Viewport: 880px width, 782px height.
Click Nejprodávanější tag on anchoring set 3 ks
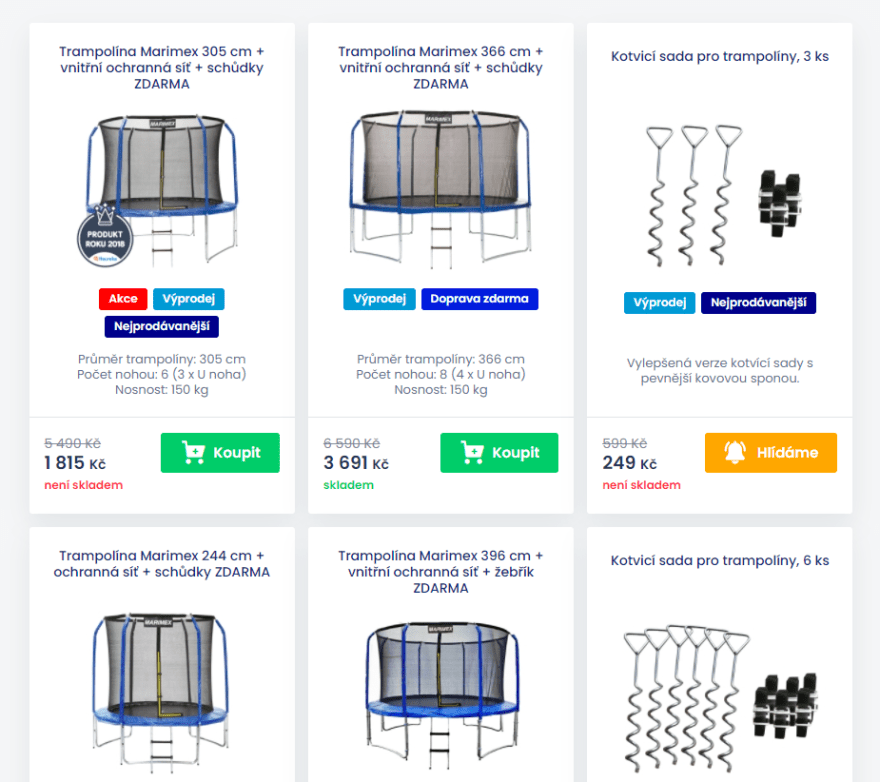pyautogui.click(x=758, y=303)
